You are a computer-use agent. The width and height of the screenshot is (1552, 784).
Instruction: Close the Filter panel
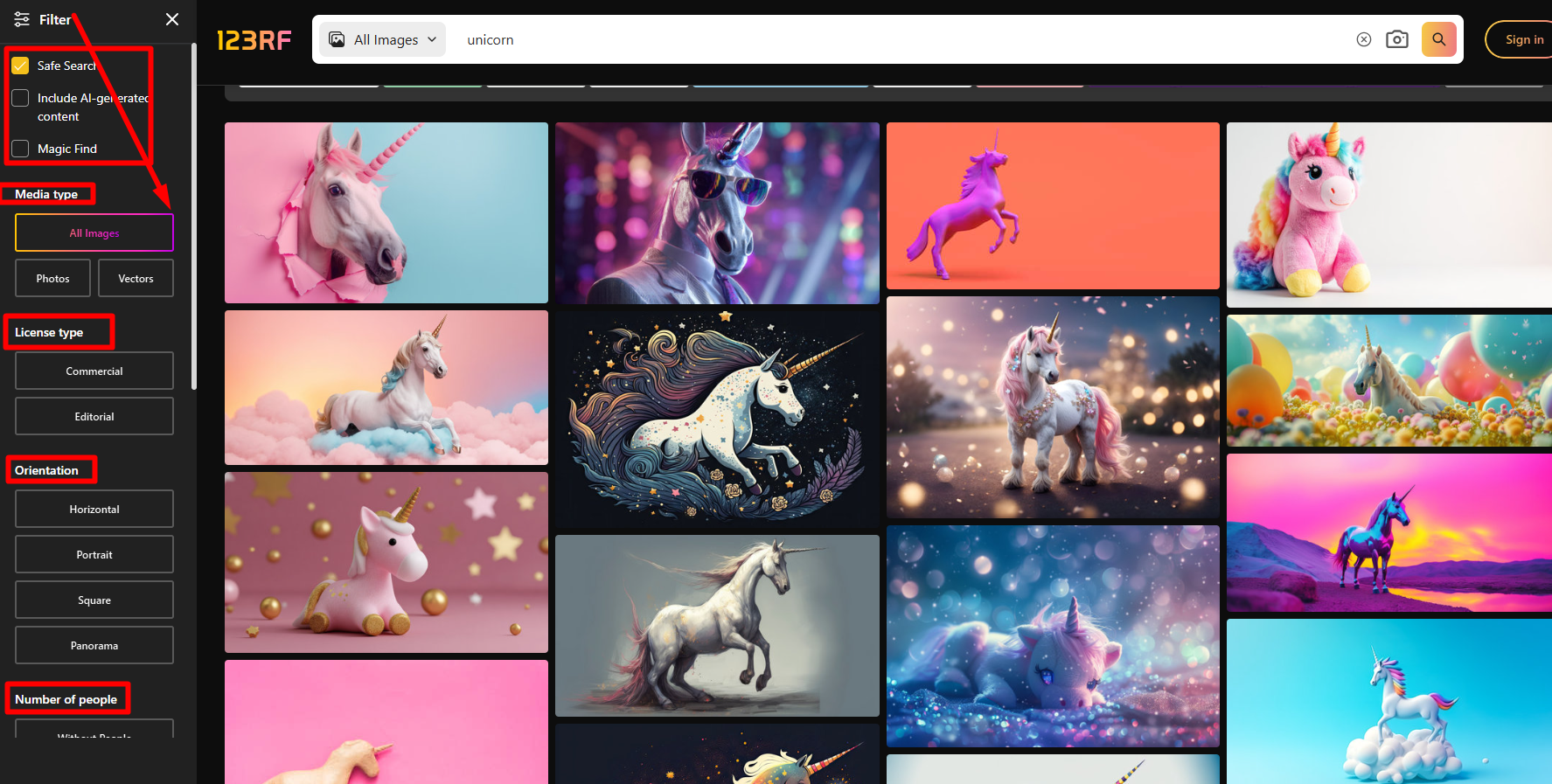pos(172,19)
